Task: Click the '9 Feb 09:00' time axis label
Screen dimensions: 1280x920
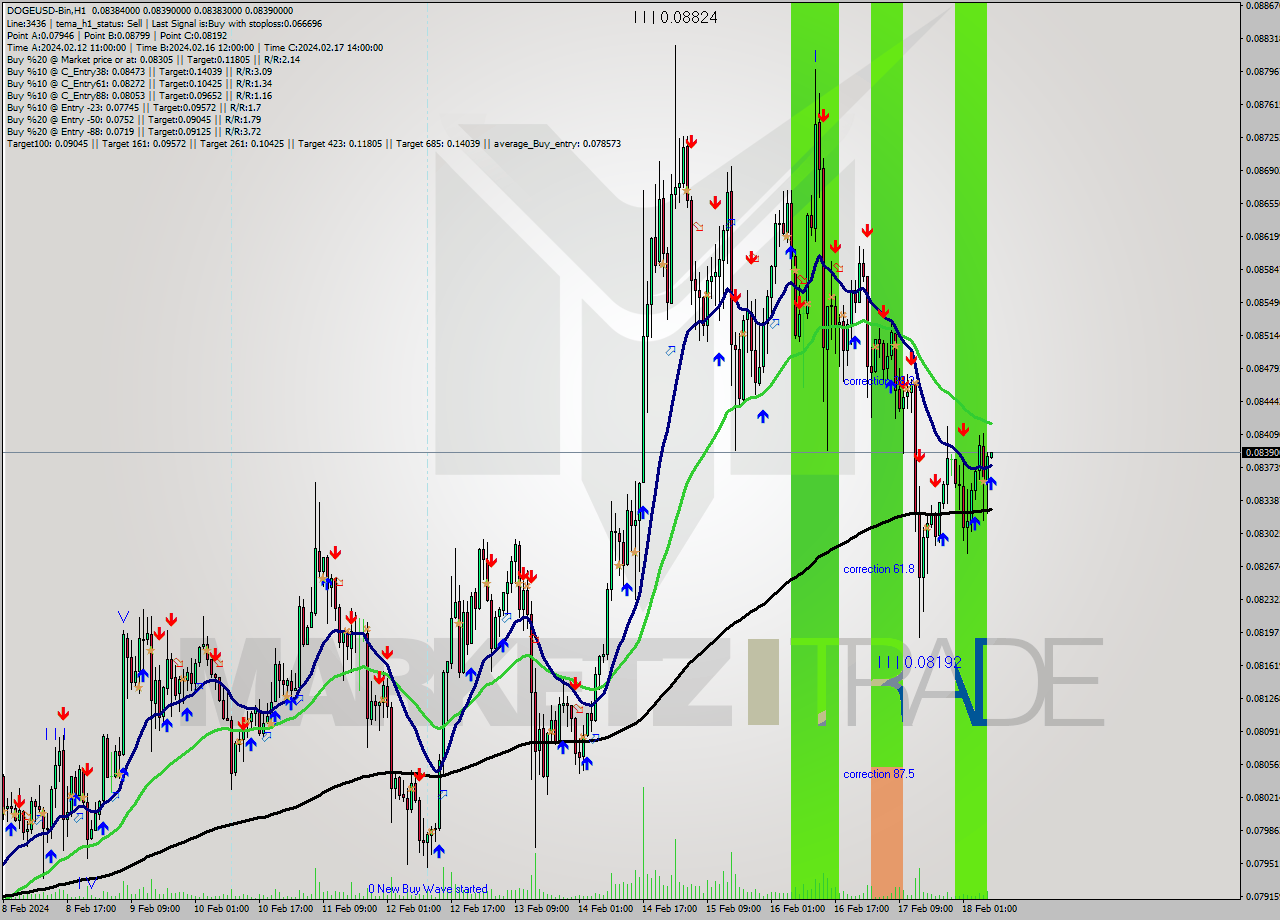Action: coord(154,910)
